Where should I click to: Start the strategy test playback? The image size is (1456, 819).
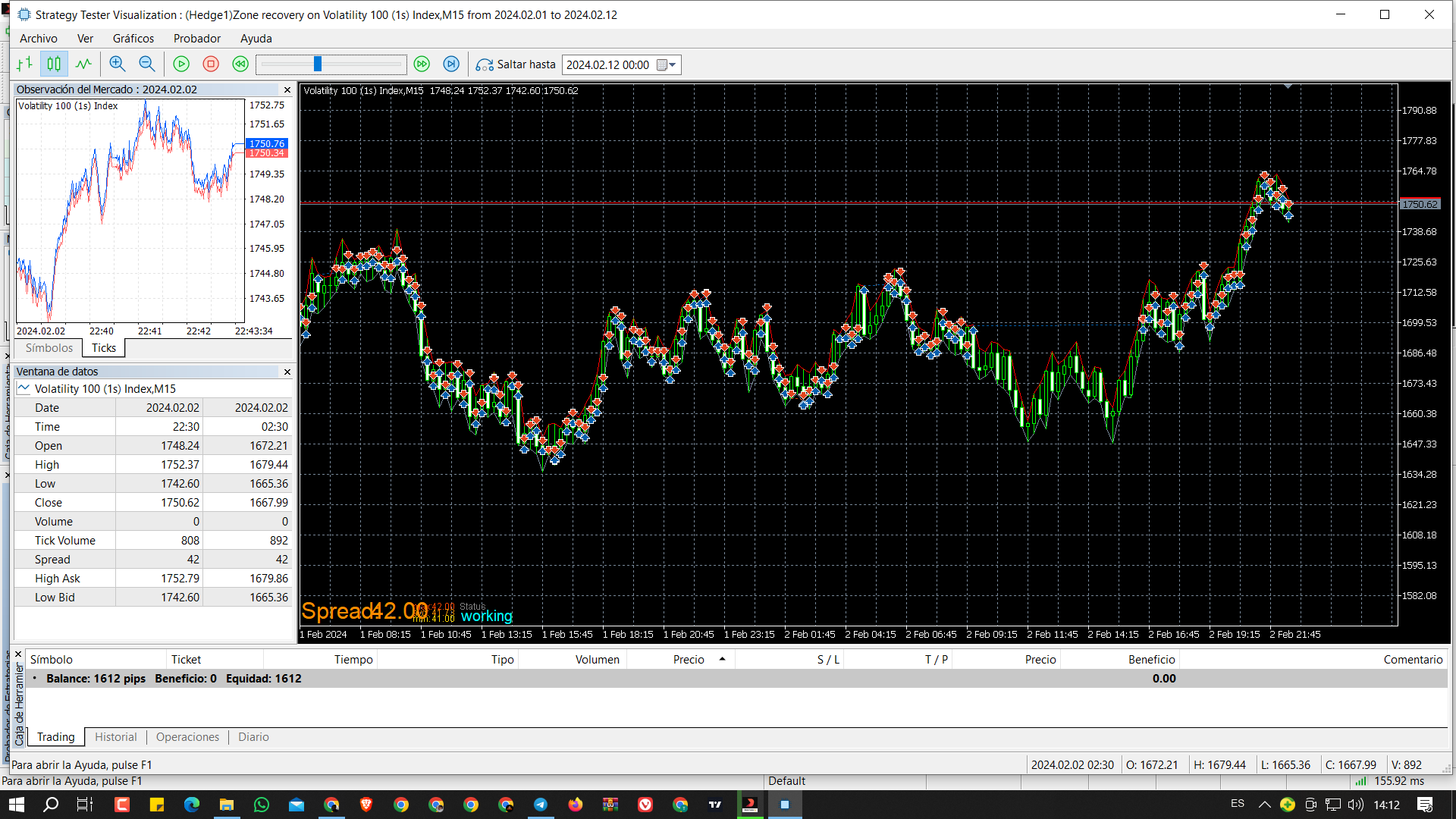click(x=181, y=64)
